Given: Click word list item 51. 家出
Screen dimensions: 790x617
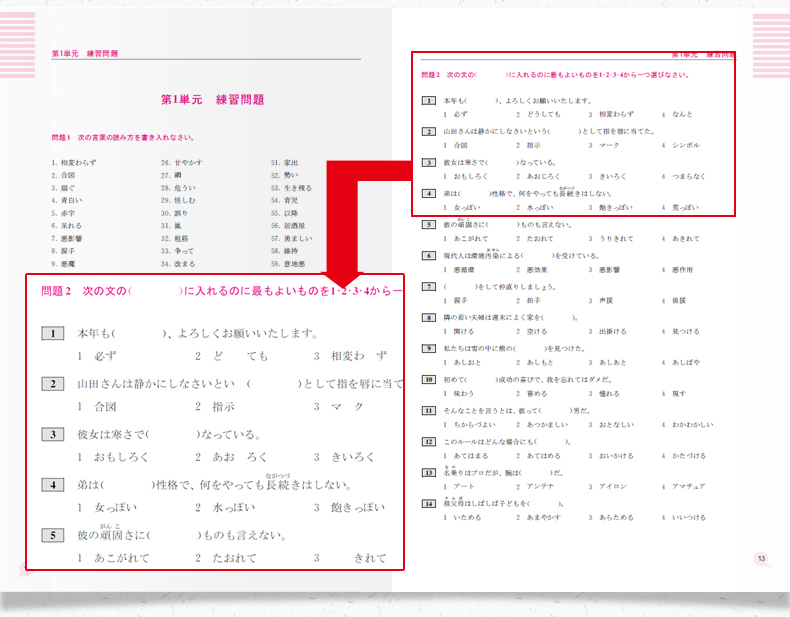Looking at the screenshot, I should coord(285,161).
